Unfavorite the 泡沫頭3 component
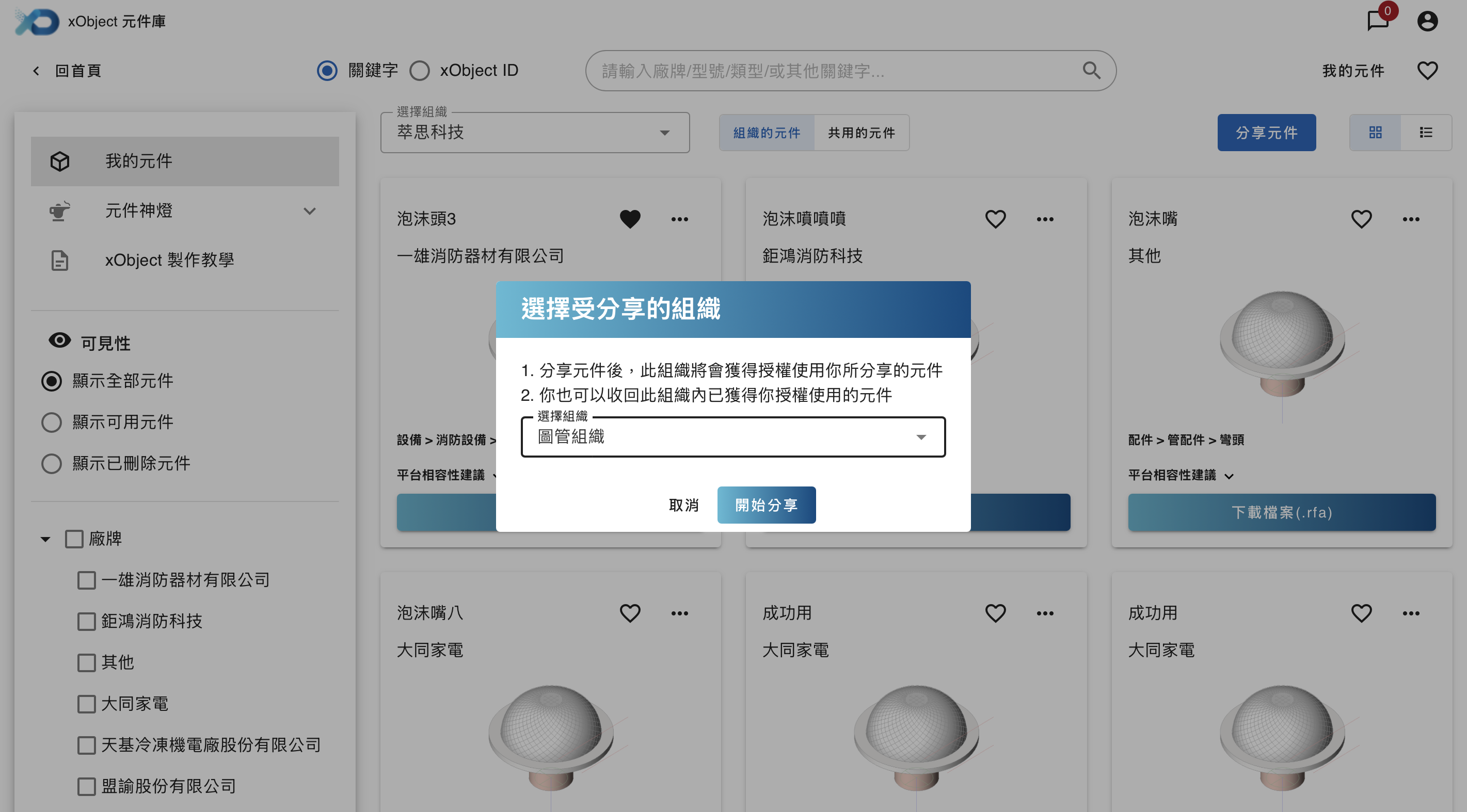1467x812 pixels. 630,219
